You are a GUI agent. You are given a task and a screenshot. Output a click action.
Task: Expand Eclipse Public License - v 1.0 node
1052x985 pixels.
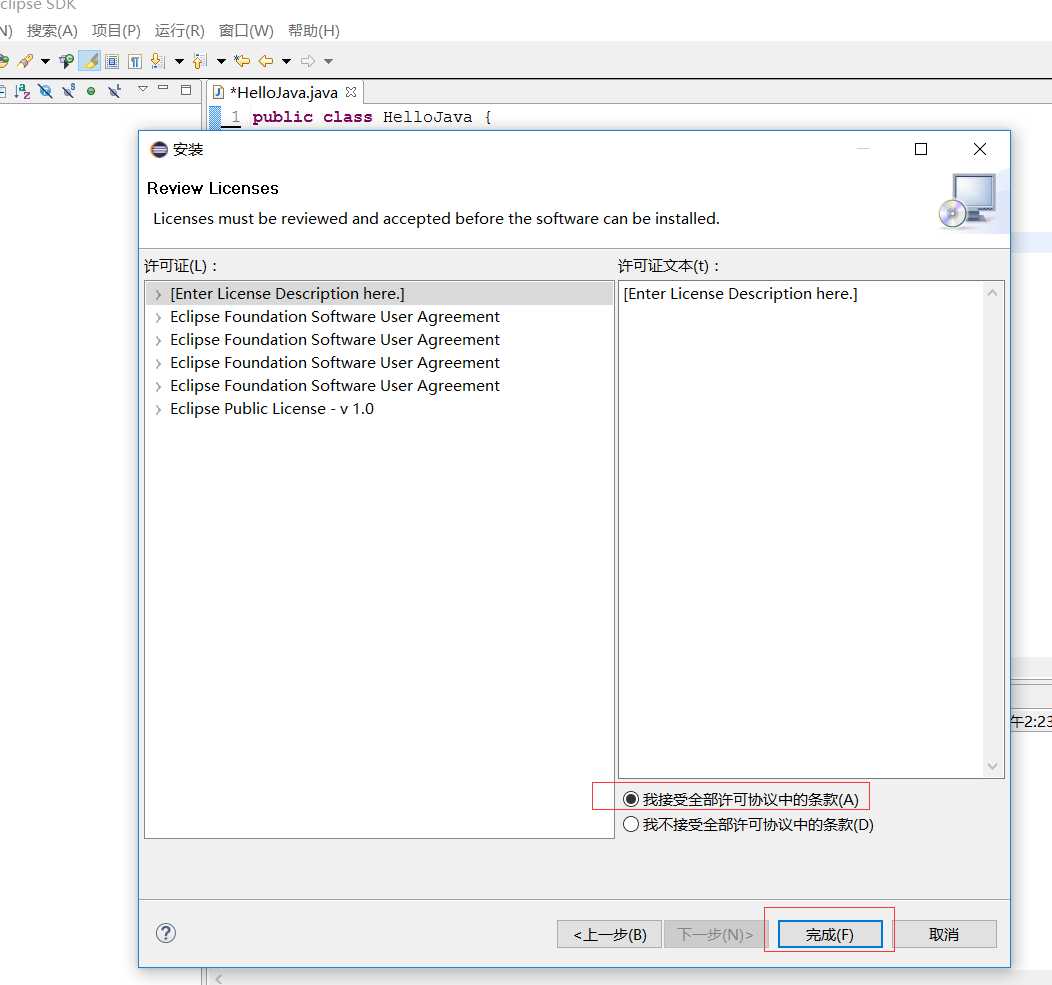point(158,409)
